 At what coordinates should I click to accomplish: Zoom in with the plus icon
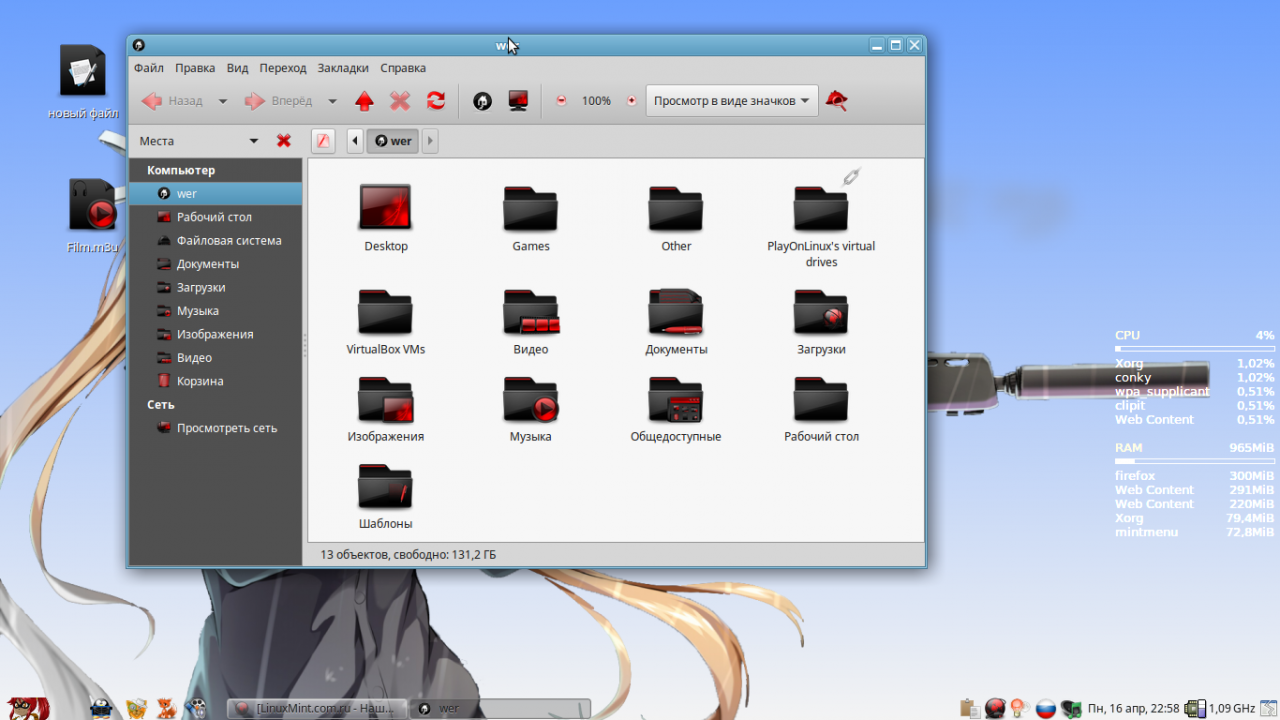[631, 101]
